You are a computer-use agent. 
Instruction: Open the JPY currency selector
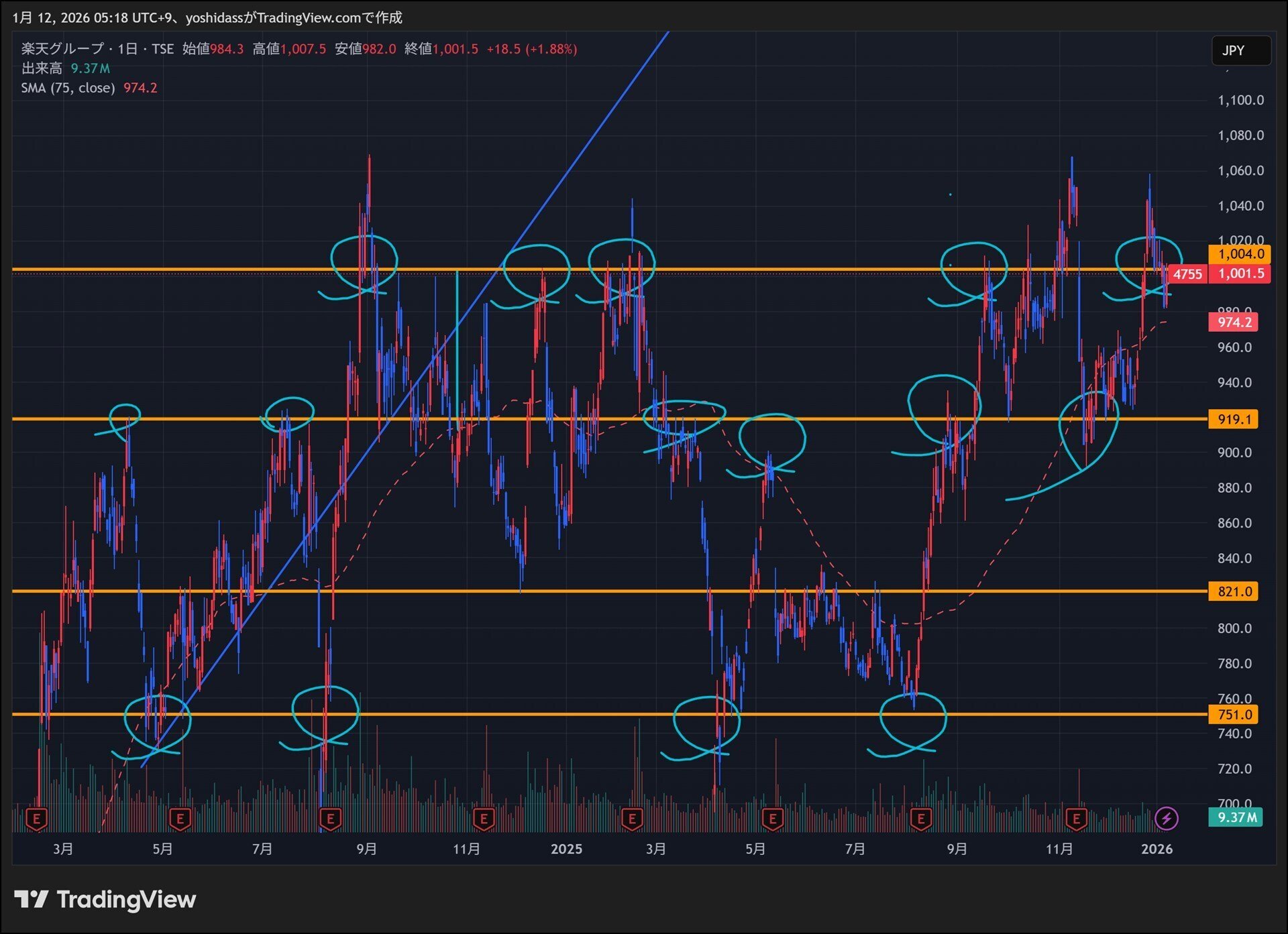click(x=1240, y=50)
